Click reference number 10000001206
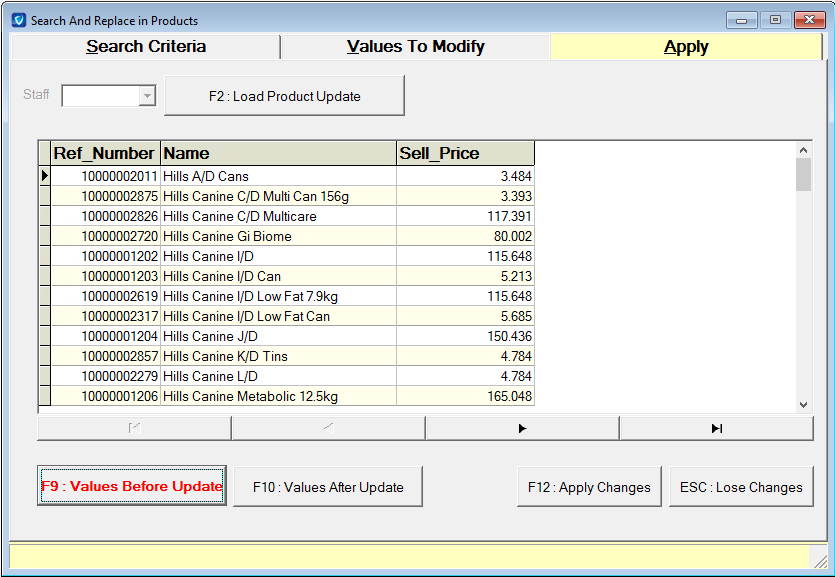835x577 pixels. tap(105, 395)
